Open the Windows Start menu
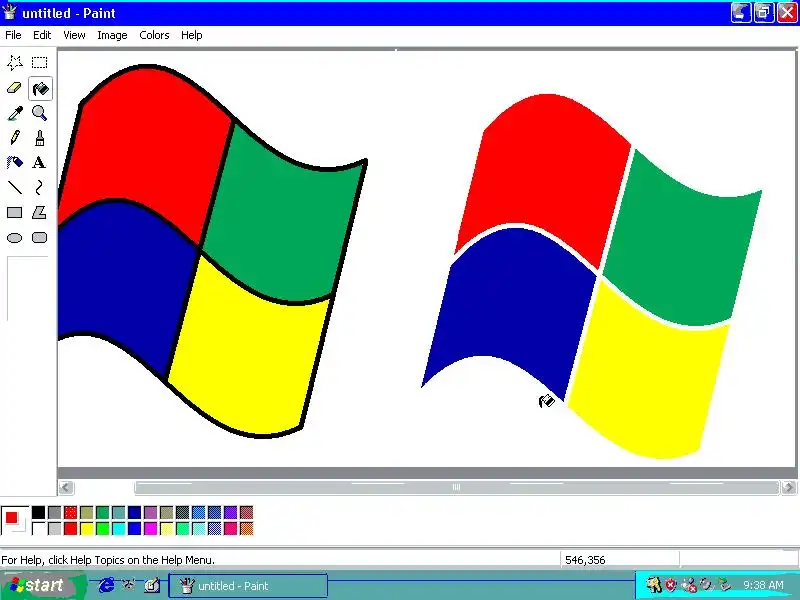The image size is (800, 600). tap(43, 585)
